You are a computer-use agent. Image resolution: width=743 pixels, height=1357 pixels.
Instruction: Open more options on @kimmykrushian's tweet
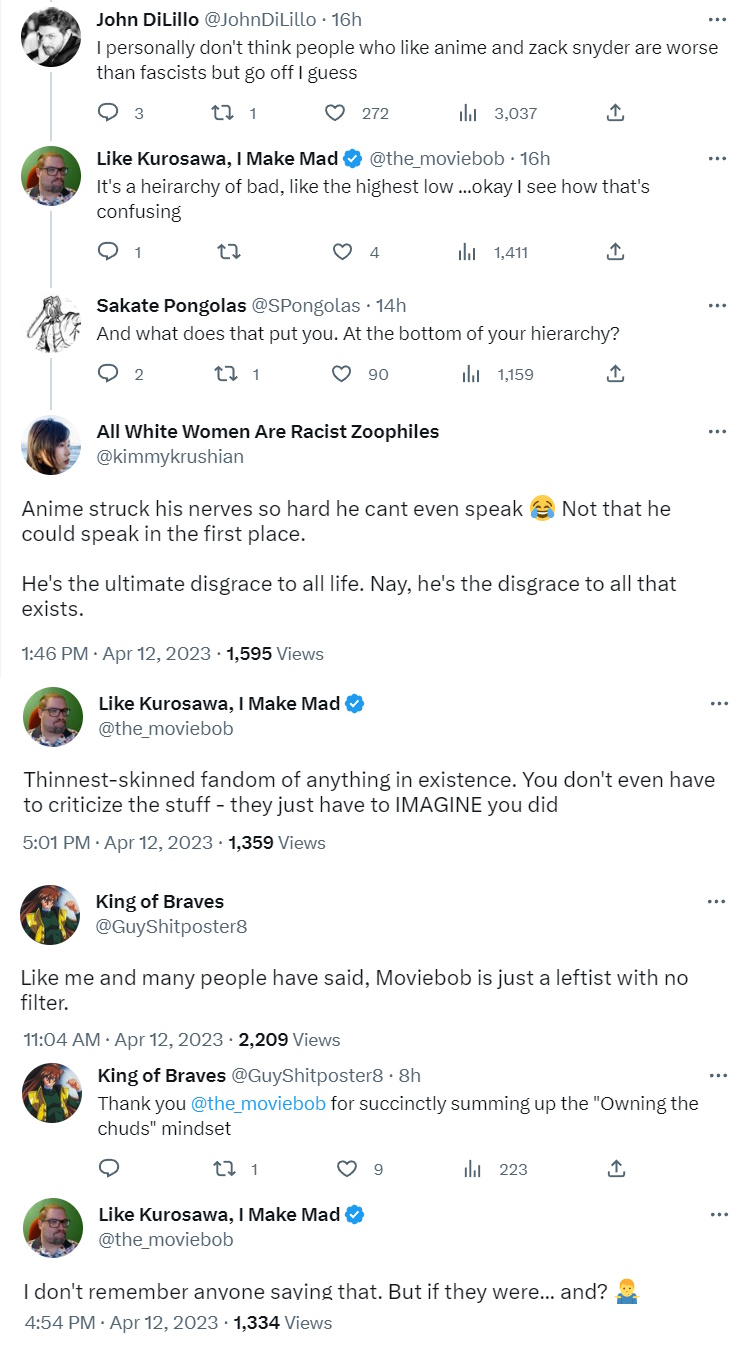717,431
